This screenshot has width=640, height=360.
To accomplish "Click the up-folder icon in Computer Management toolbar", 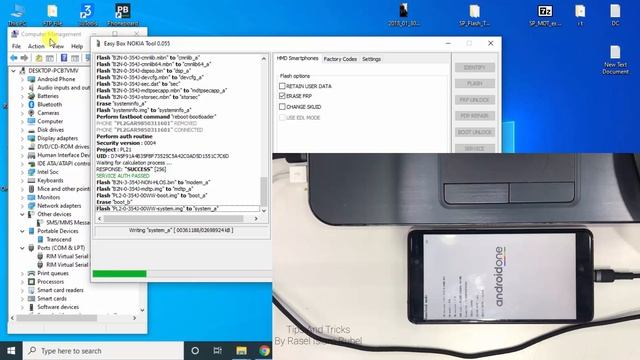I will (x=39, y=58).
